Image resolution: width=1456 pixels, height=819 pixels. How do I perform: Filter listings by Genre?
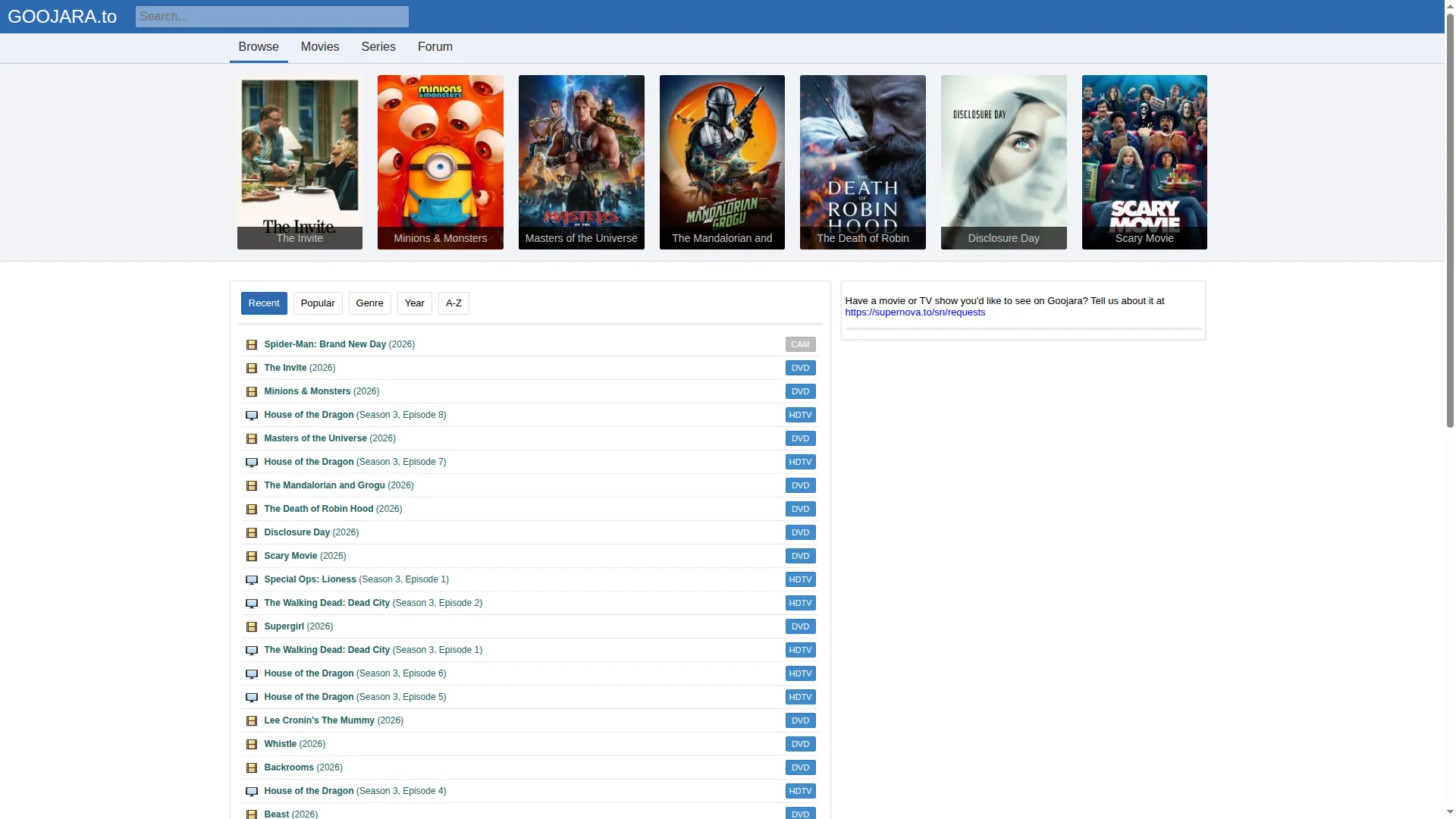(370, 303)
